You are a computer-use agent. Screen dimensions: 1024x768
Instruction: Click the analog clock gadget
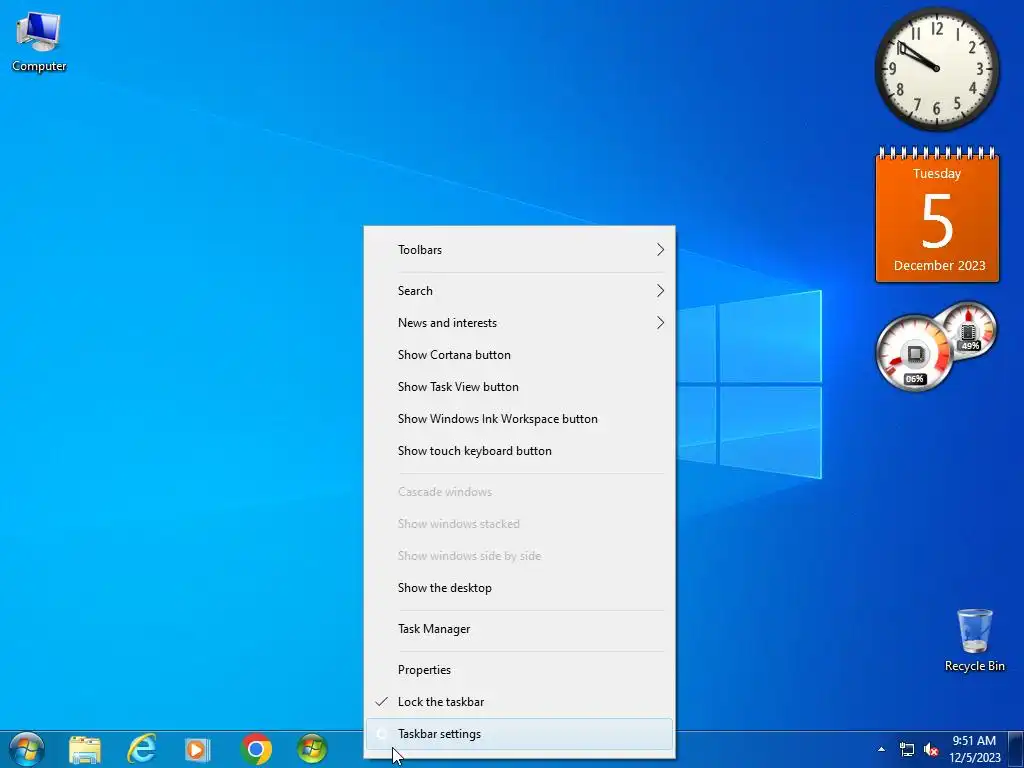pos(937,69)
